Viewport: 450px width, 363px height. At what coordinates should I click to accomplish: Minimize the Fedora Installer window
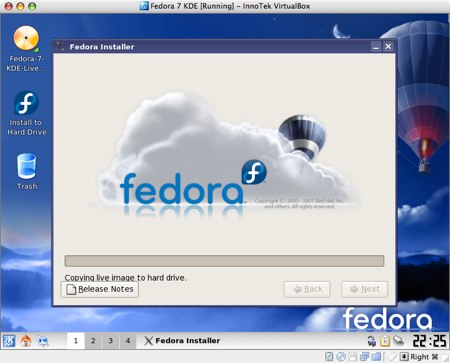[x=376, y=47]
